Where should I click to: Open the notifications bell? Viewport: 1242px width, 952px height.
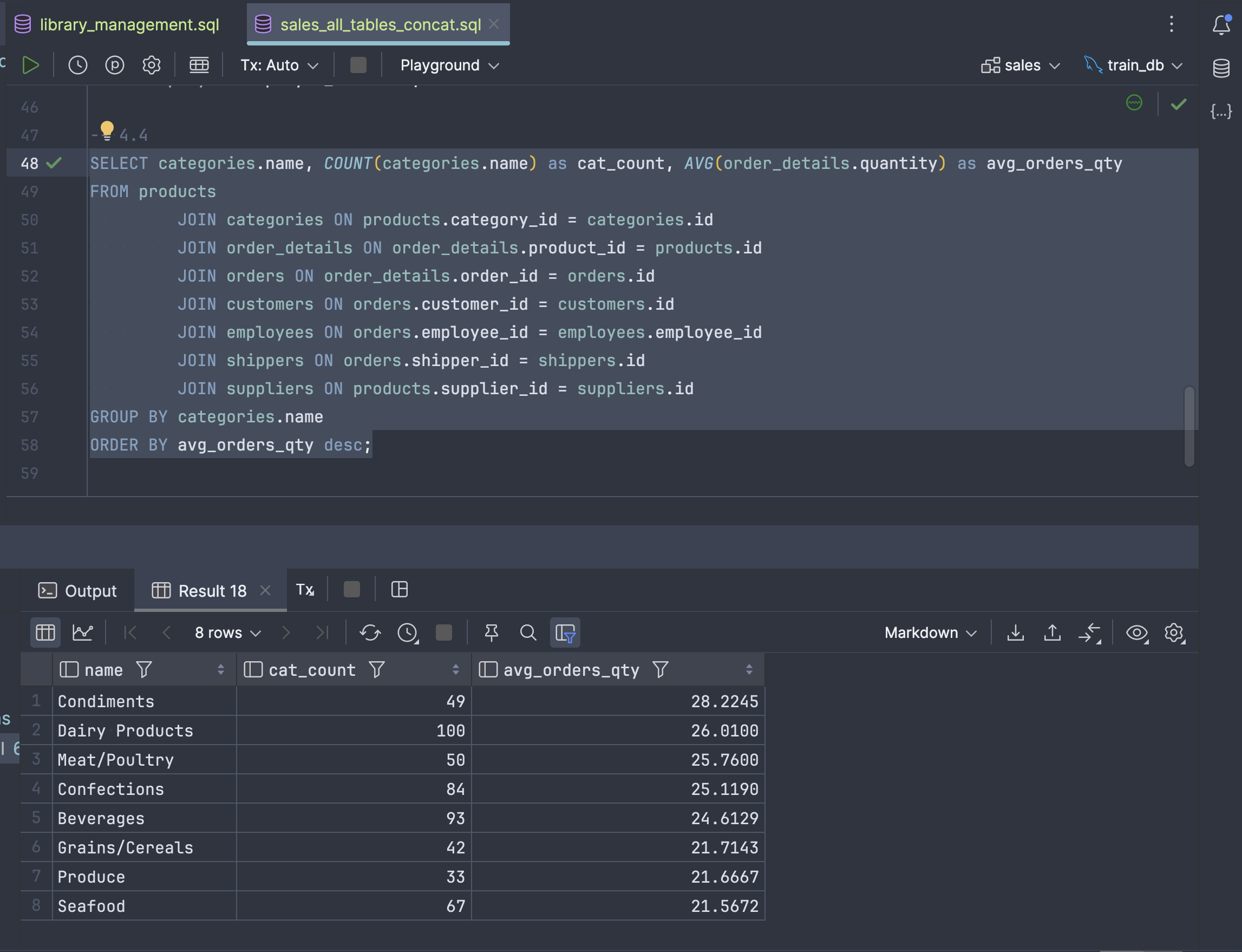point(1221,25)
